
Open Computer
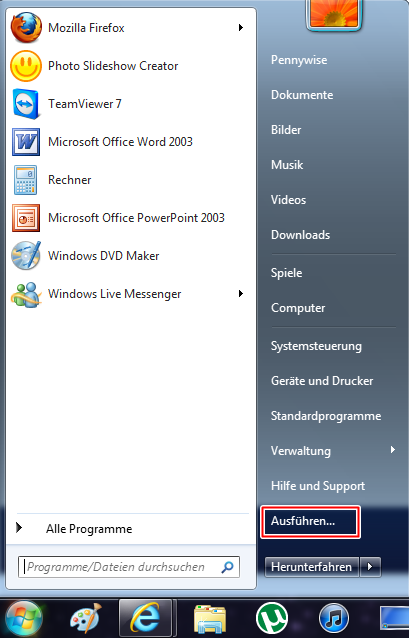298,308
